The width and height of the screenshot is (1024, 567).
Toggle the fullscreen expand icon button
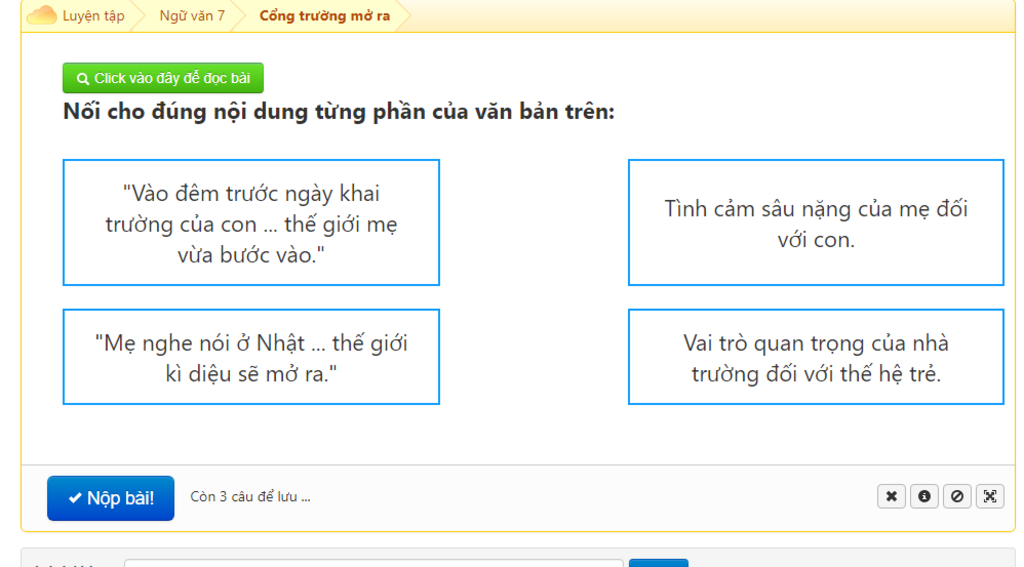tap(990, 496)
